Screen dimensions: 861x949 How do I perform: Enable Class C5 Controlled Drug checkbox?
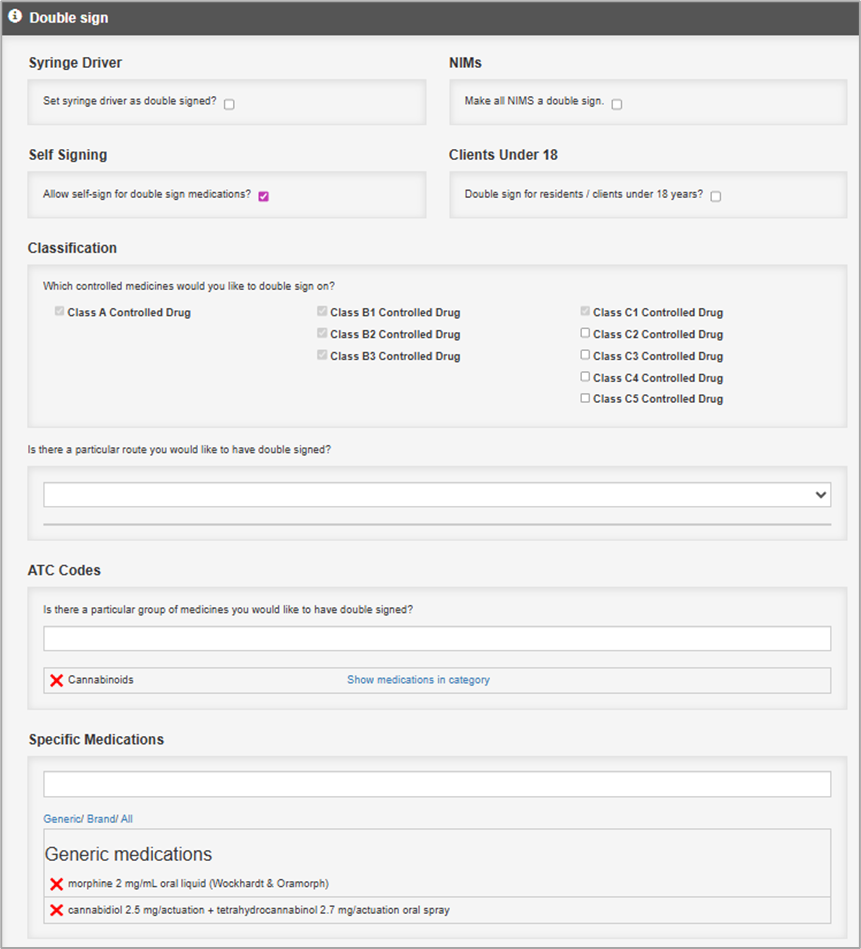(x=586, y=399)
